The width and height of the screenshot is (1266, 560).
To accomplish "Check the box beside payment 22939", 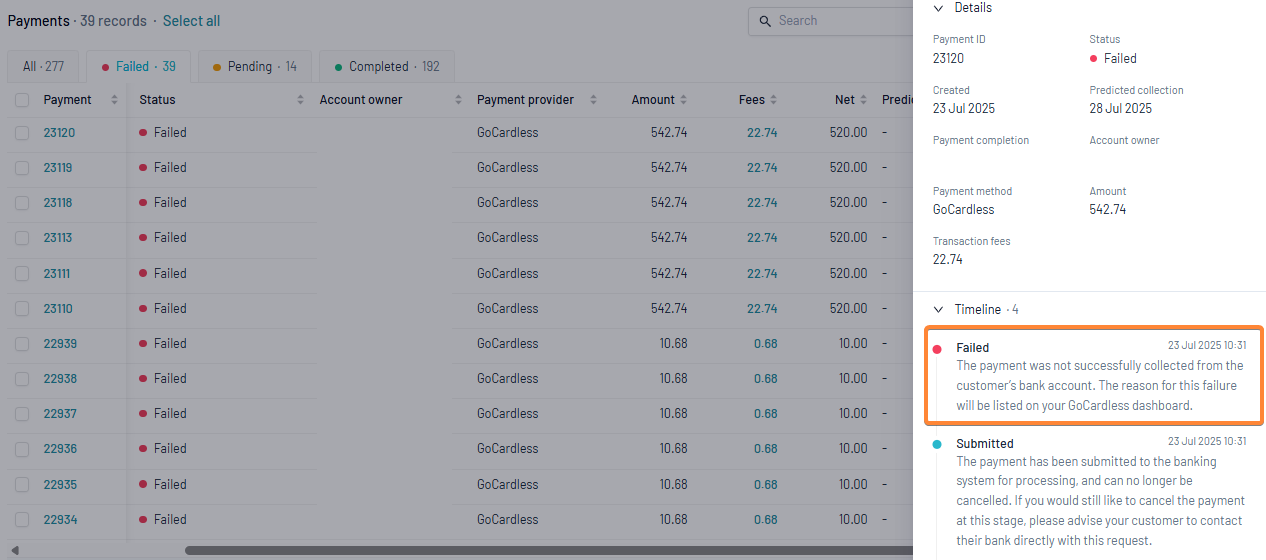I will pyautogui.click(x=22, y=344).
